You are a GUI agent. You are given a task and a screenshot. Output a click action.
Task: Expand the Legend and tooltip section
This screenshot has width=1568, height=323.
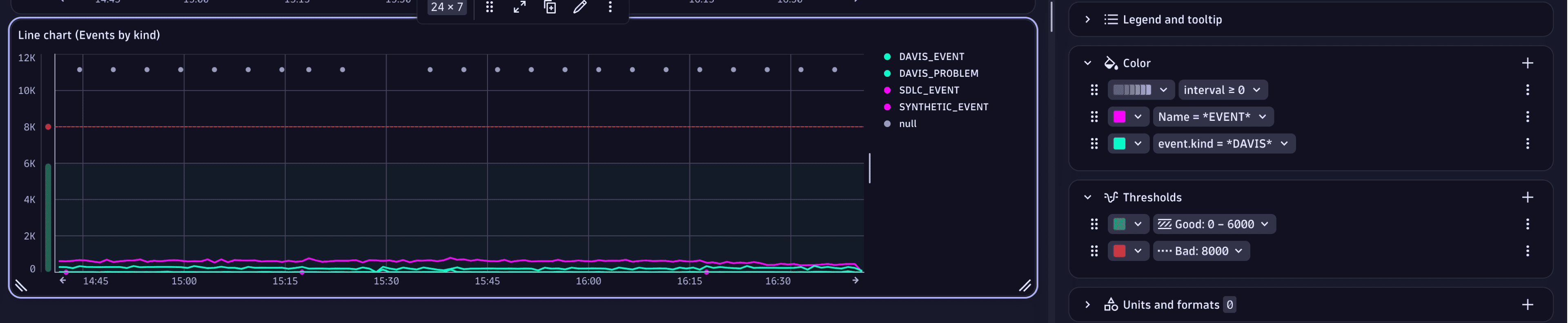pos(1087,20)
